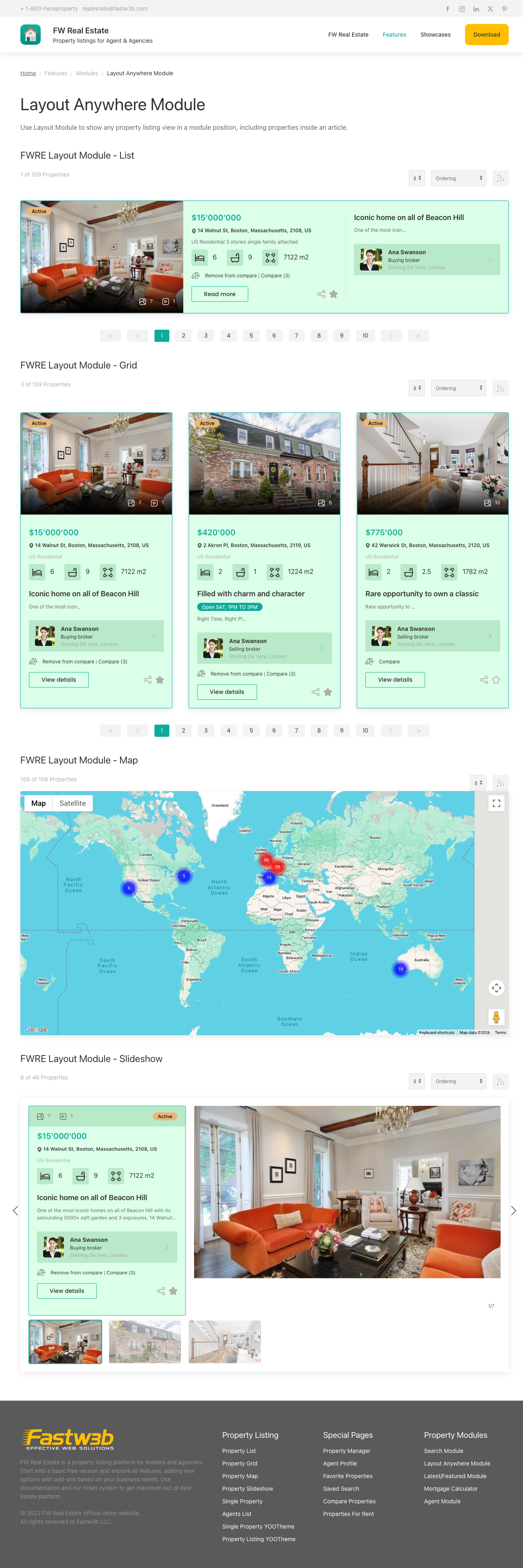Click the RSS feed icon in List section

[x=500, y=178]
